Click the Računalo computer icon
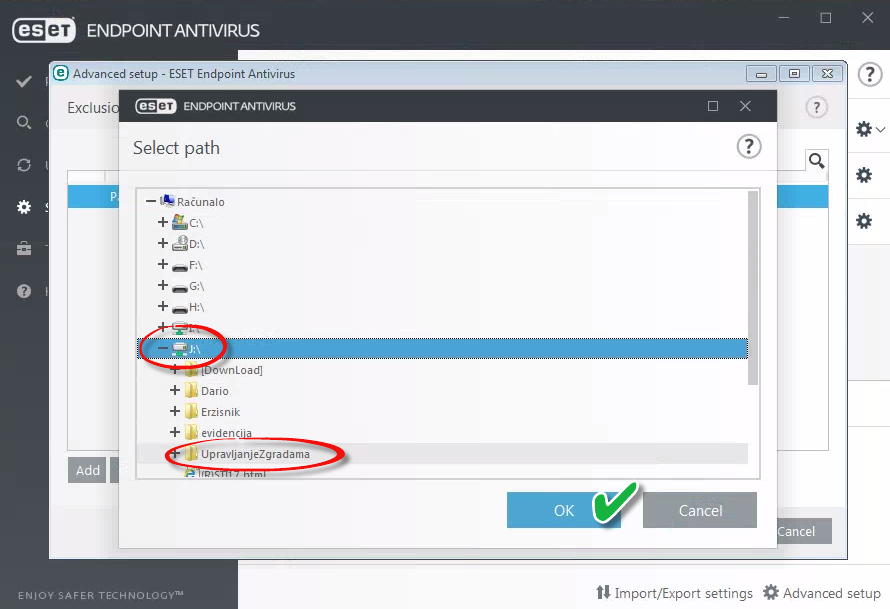 (x=167, y=201)
